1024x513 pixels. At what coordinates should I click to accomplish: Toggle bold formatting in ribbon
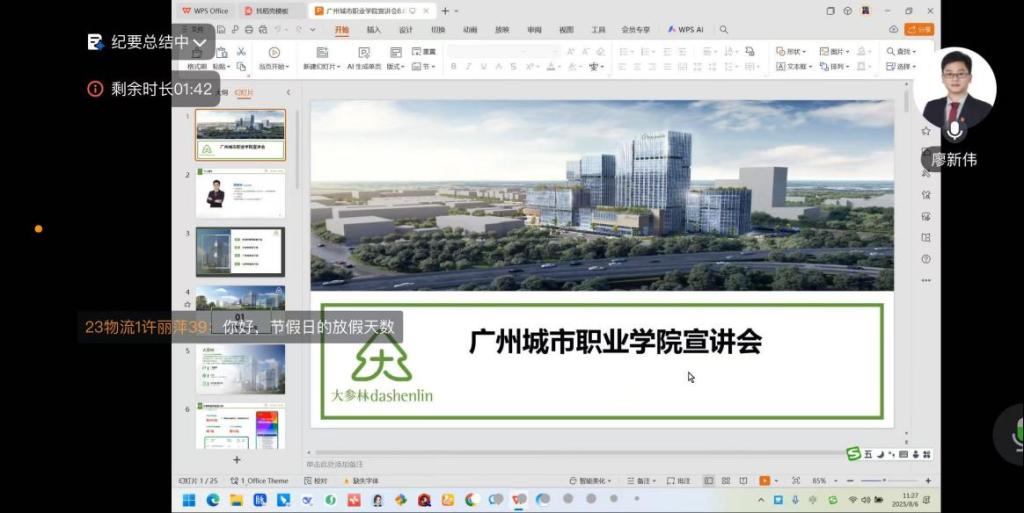(x=453, y=67)
